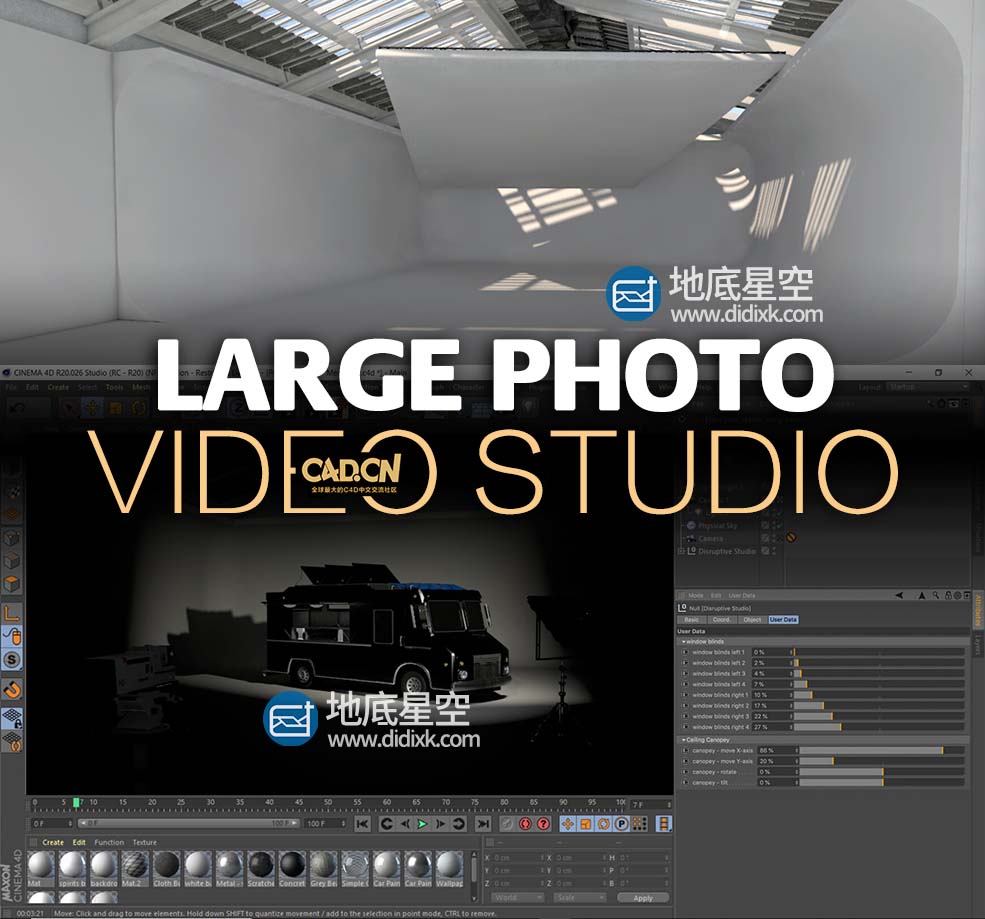Click the Apply coordinates button

(643, 898)
